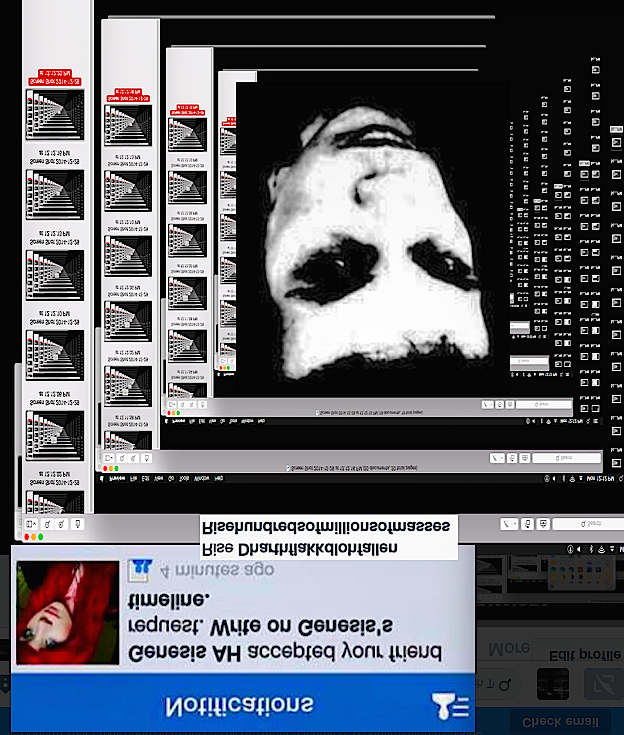
Task: Open Preview menu in the larger menu bar
Action: pos(117,479)
